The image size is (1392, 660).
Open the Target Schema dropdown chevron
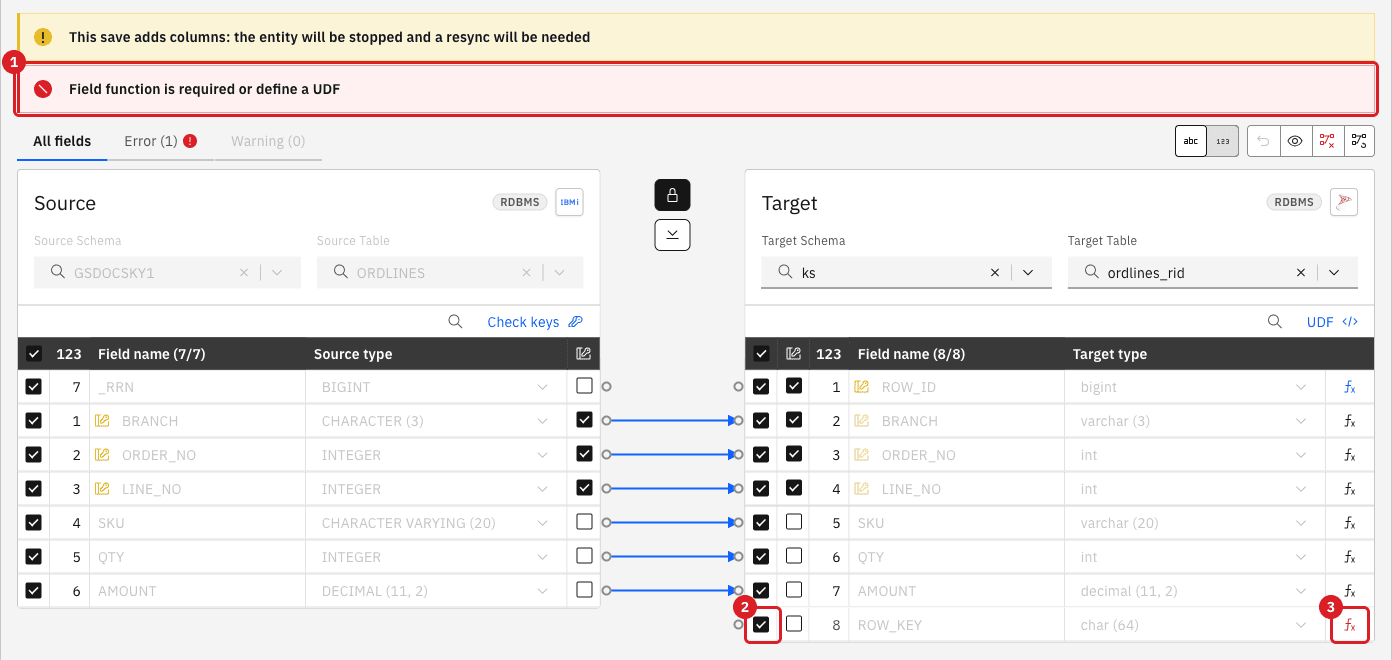pos(1028,272)
